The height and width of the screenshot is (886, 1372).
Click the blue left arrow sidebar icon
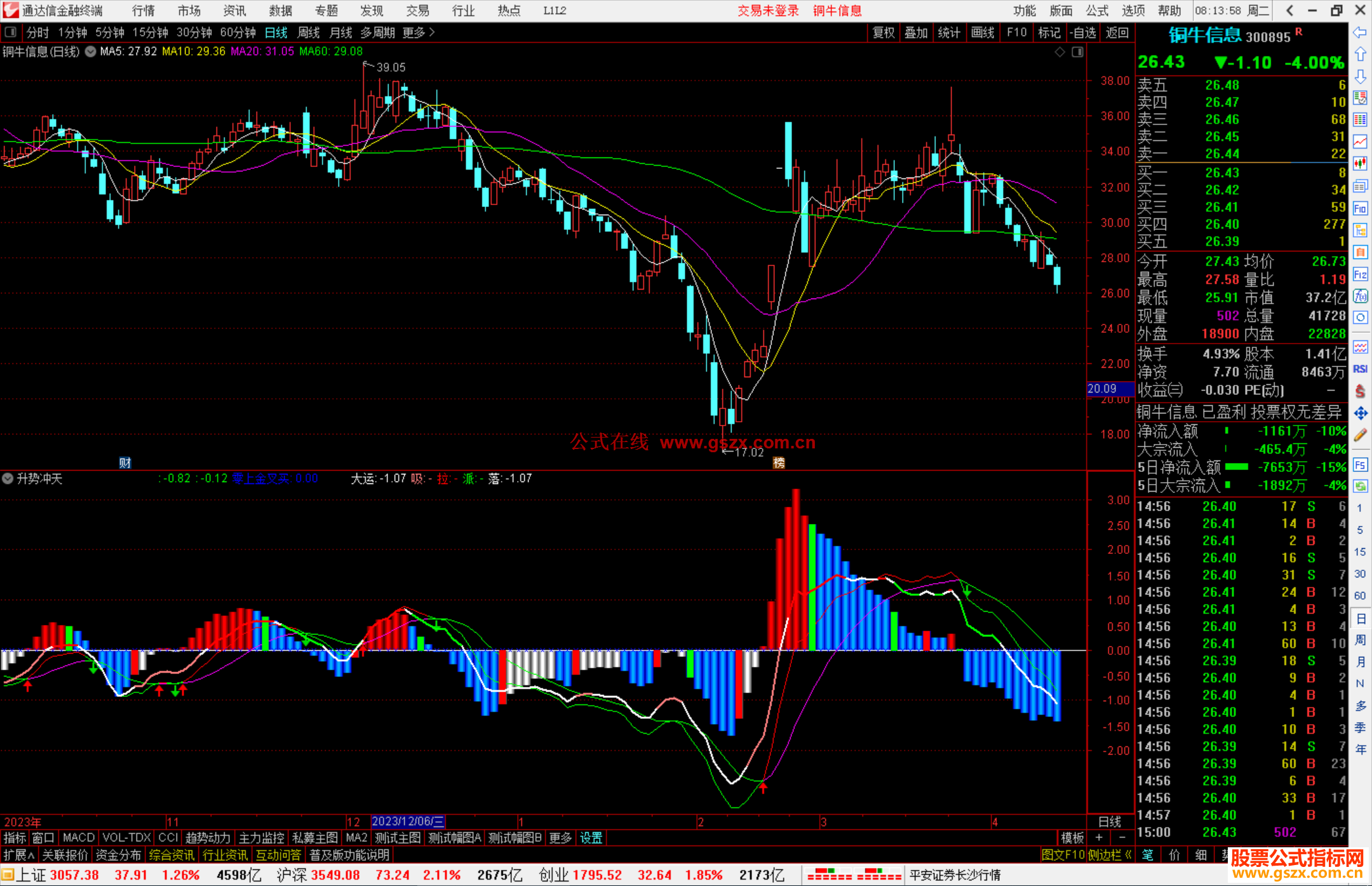[1360, 32]
